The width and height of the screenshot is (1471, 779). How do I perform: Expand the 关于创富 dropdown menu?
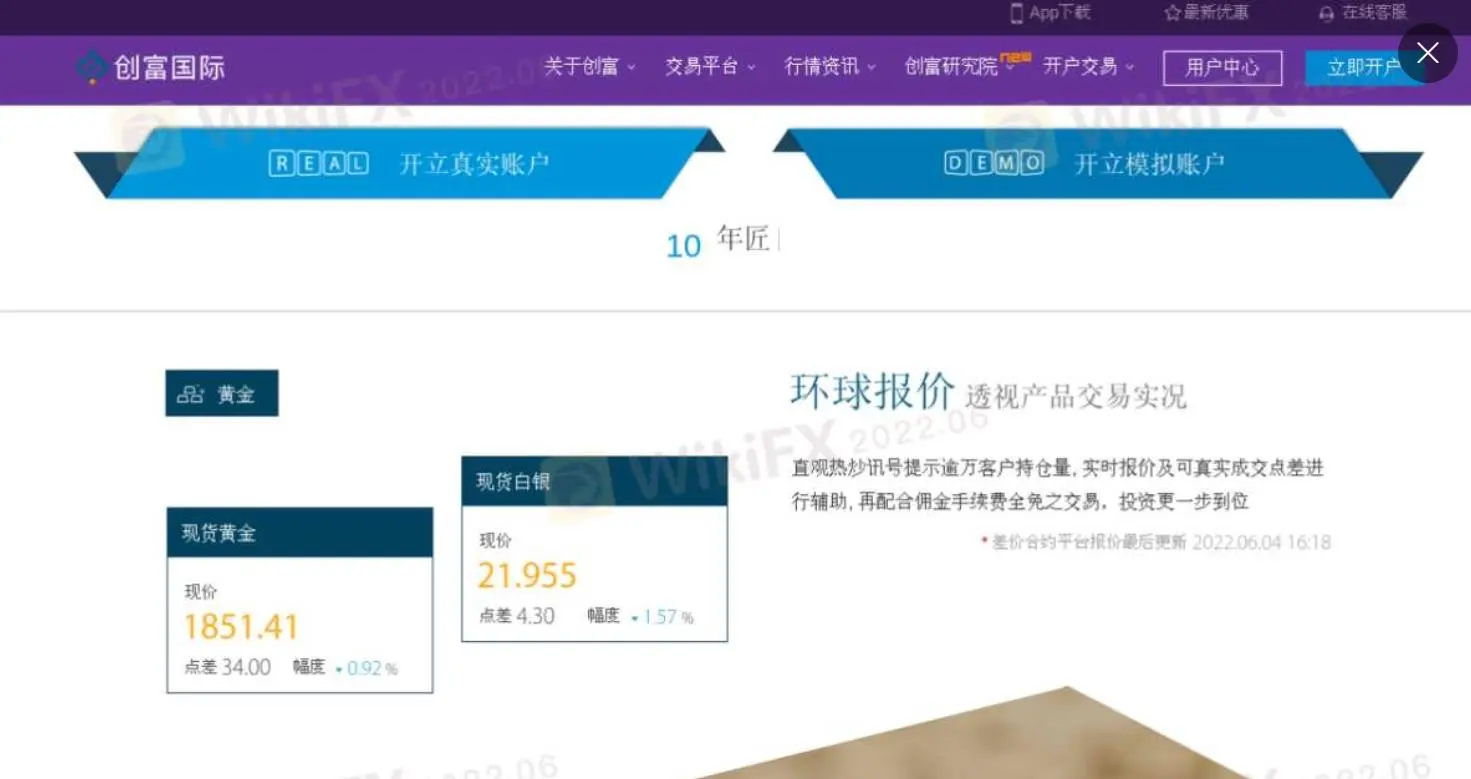click(590, 67)
